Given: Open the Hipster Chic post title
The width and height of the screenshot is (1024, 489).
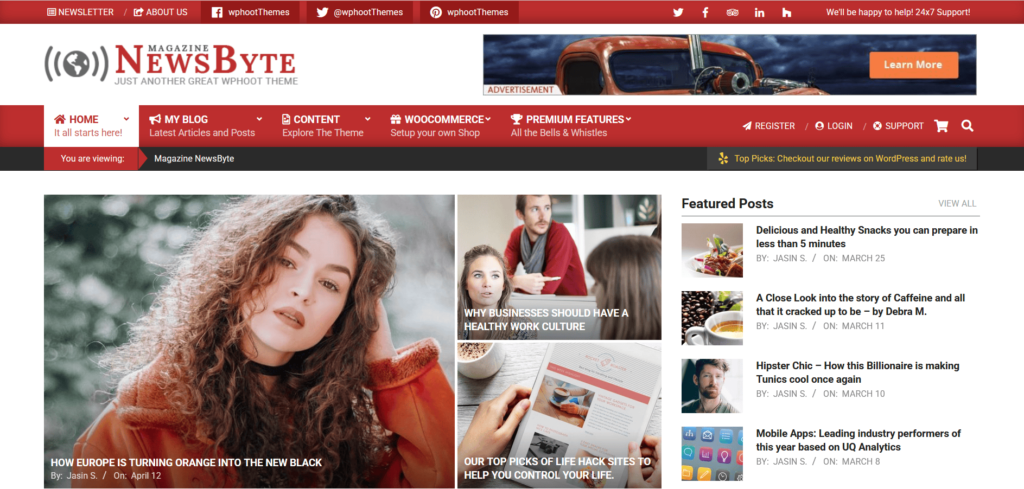Looking at the screenshot, I should (857, 372).
